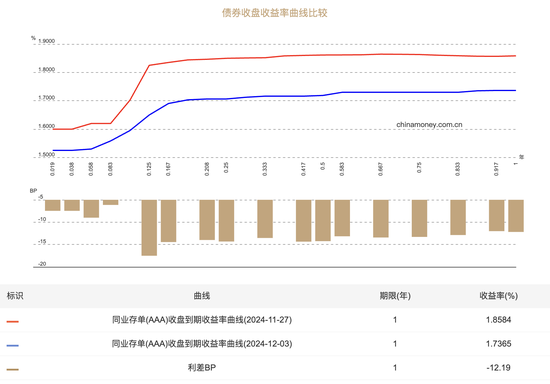The image size is (550, 384).
Task: Click the 0.25 x-axis term label
Action: 226,168
